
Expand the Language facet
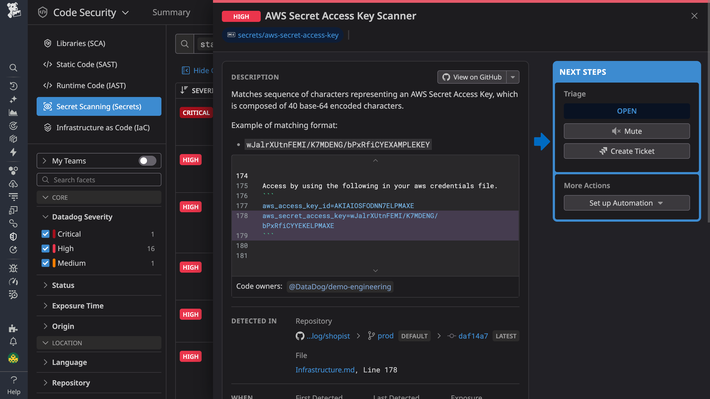45,362
